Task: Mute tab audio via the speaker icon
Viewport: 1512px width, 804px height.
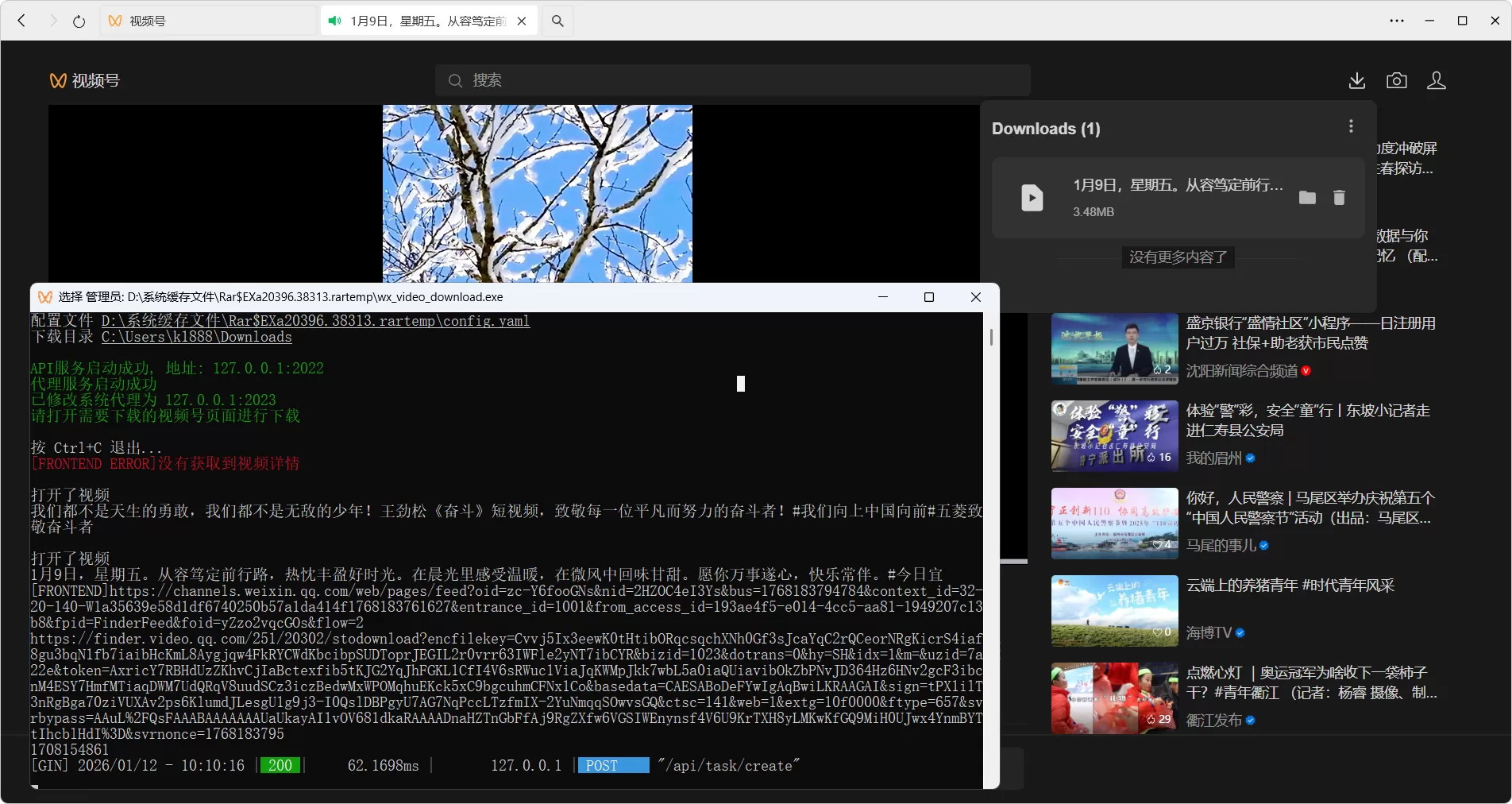Action: coord(334,21)
